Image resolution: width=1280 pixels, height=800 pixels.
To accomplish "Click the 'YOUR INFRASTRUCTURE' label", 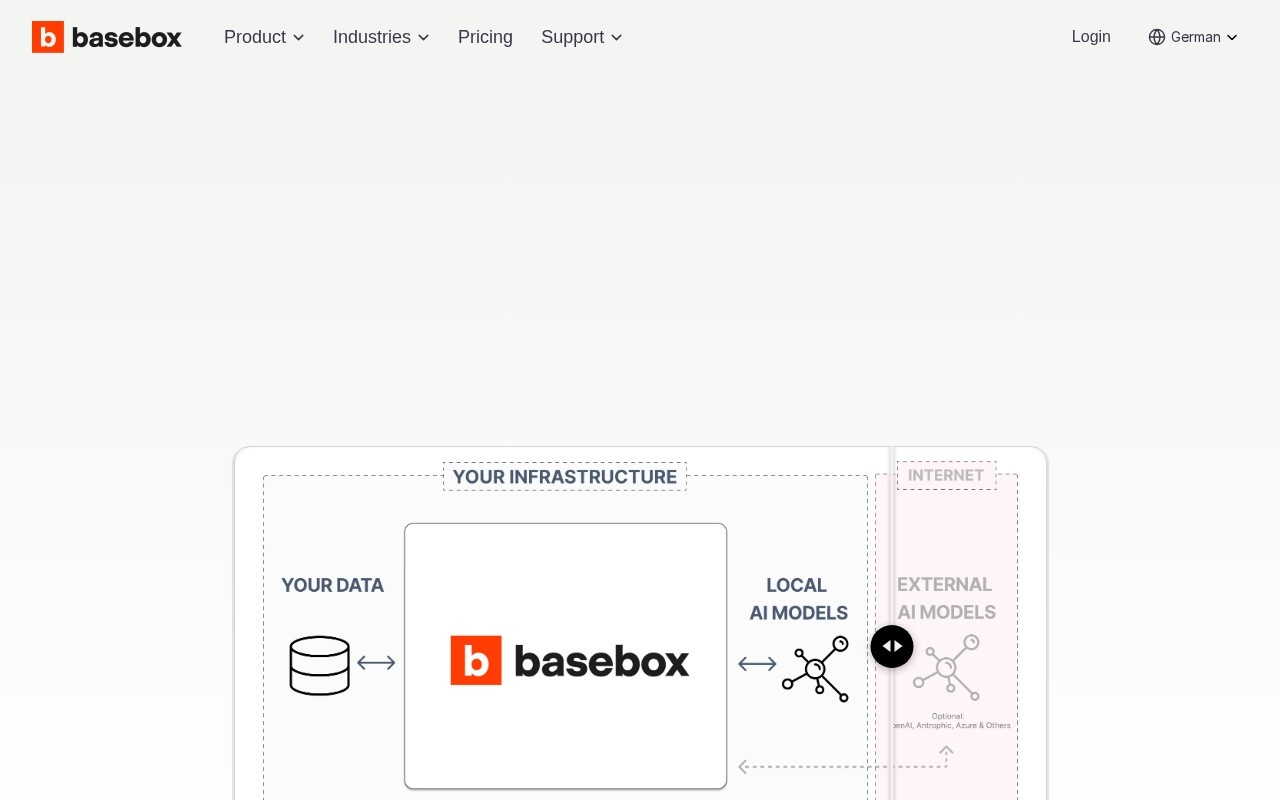I will click(x=565, y=477).
